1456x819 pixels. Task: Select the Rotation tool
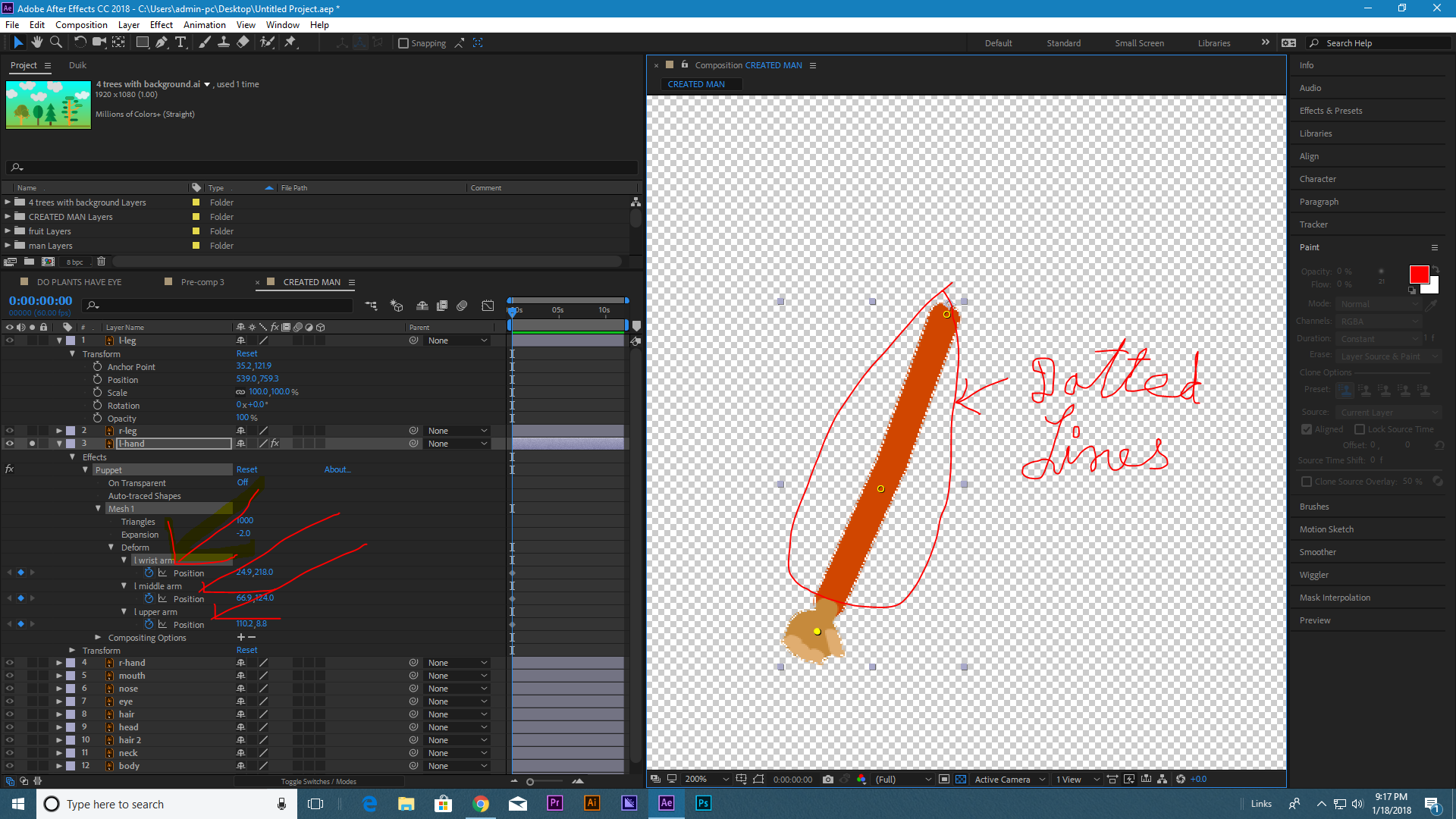point(80,42)
